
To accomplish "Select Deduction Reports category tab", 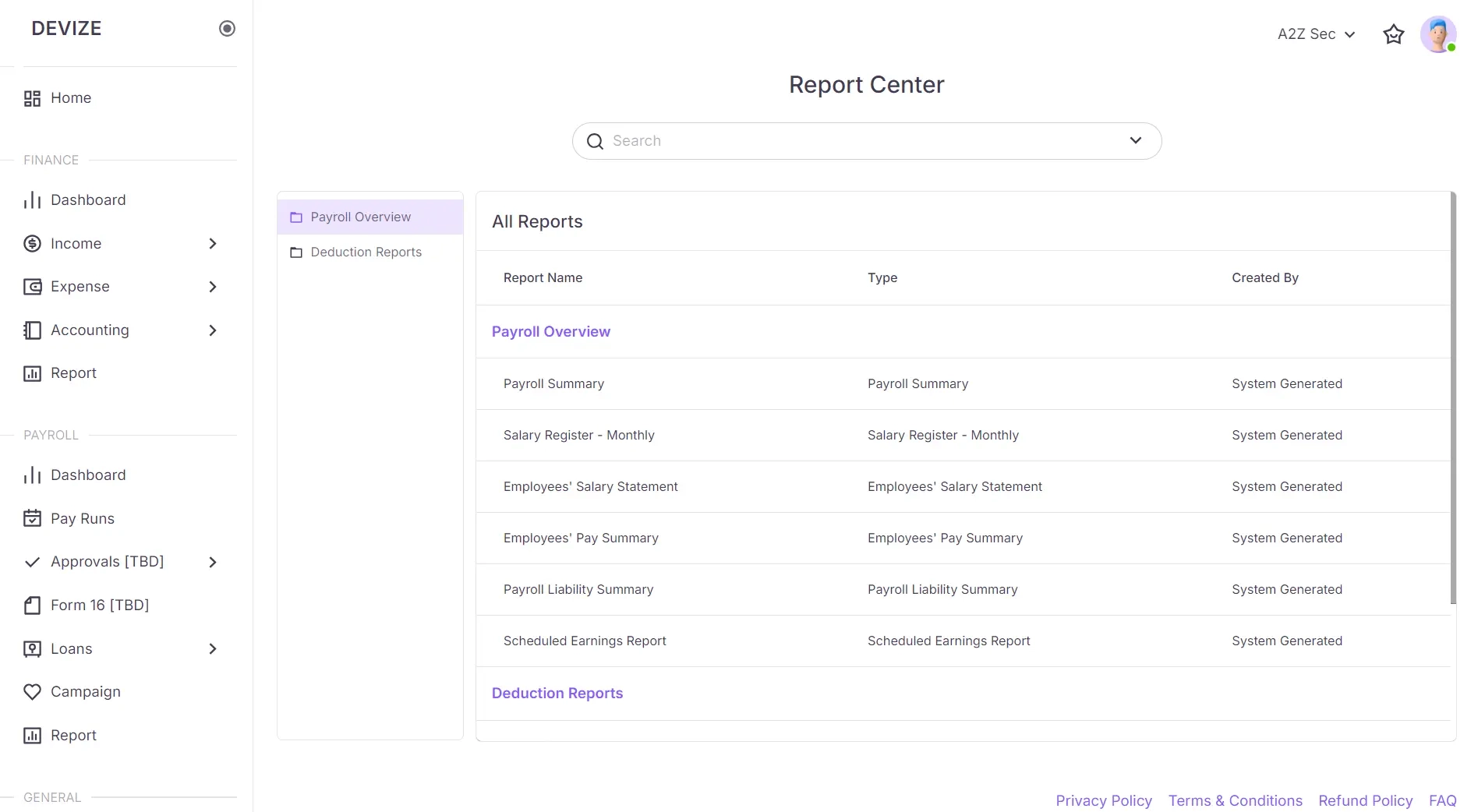I will coord(370,252).
